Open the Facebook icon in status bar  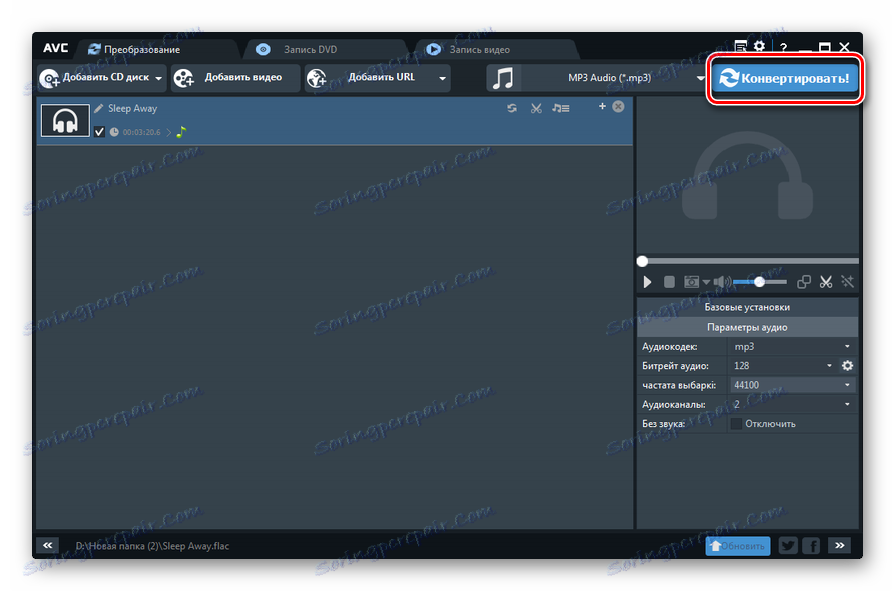811,546
